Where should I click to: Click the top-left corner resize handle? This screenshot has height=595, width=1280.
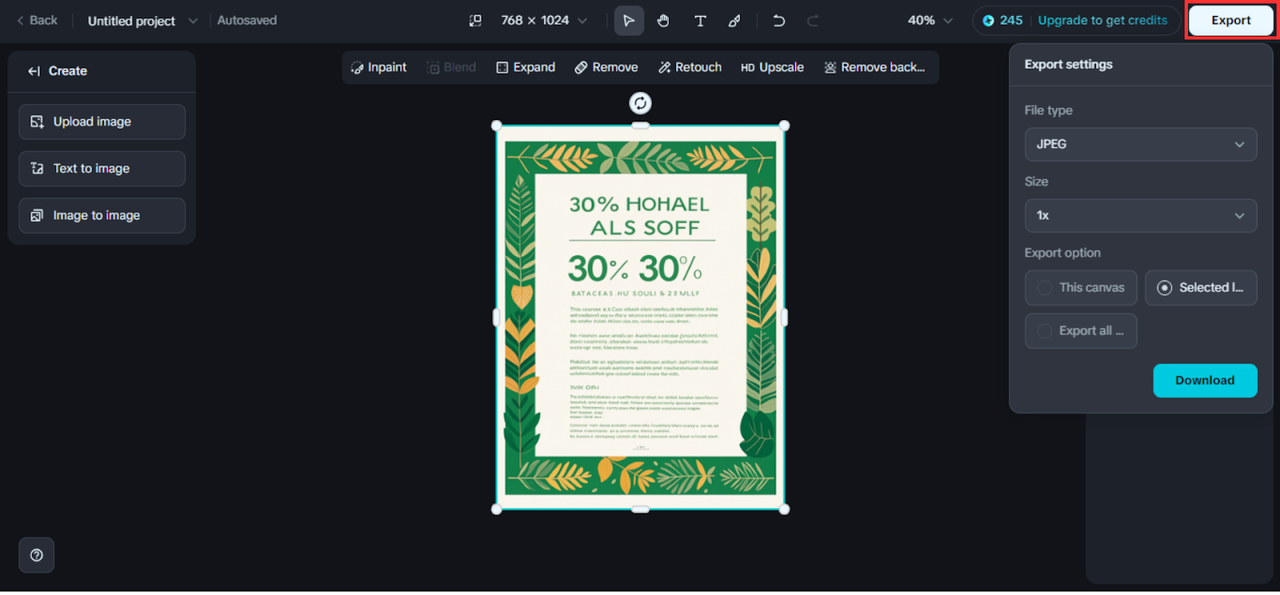click(x=497, y=126)
